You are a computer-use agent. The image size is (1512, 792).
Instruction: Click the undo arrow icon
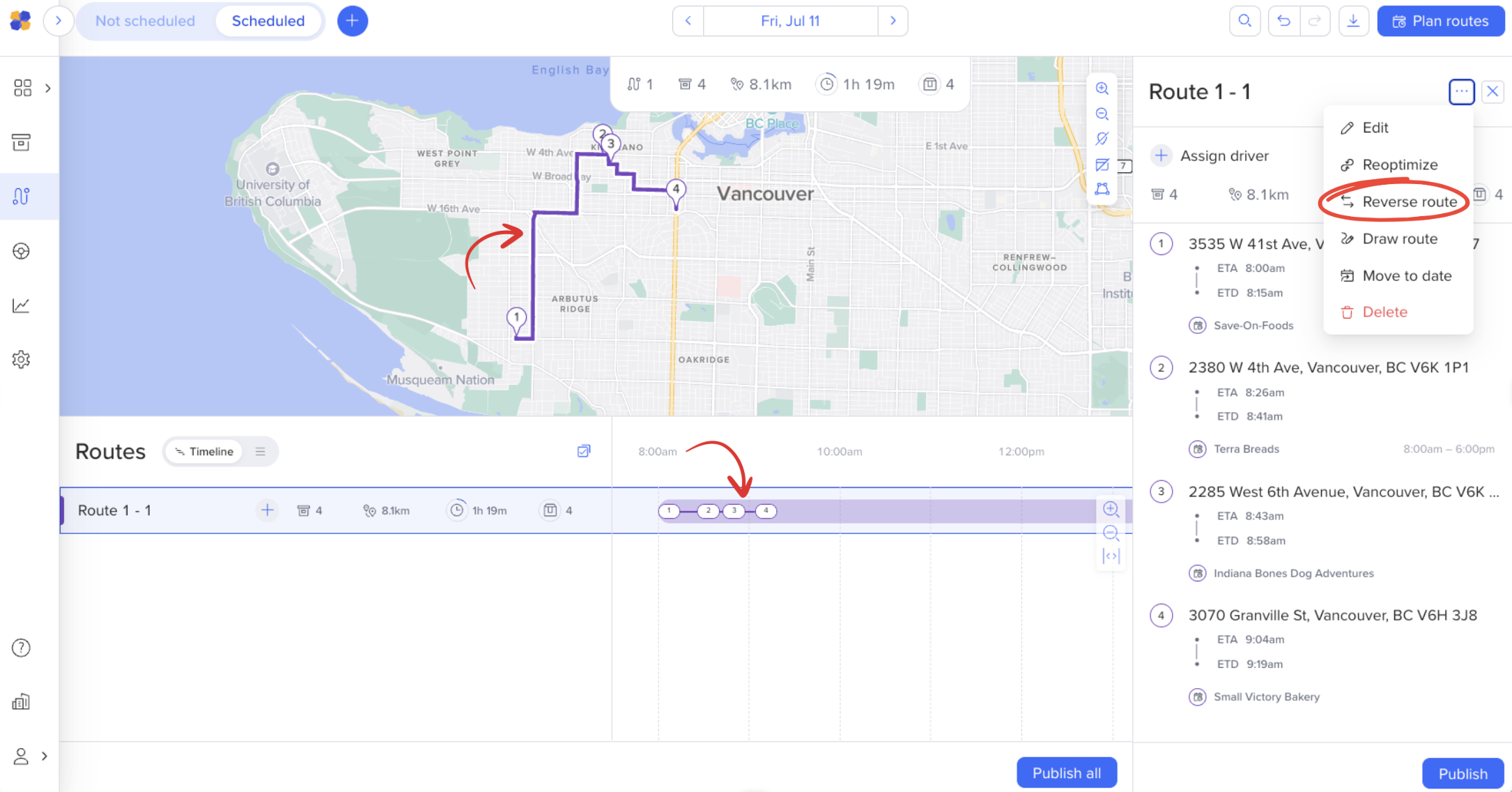[x=1283, y=21]
